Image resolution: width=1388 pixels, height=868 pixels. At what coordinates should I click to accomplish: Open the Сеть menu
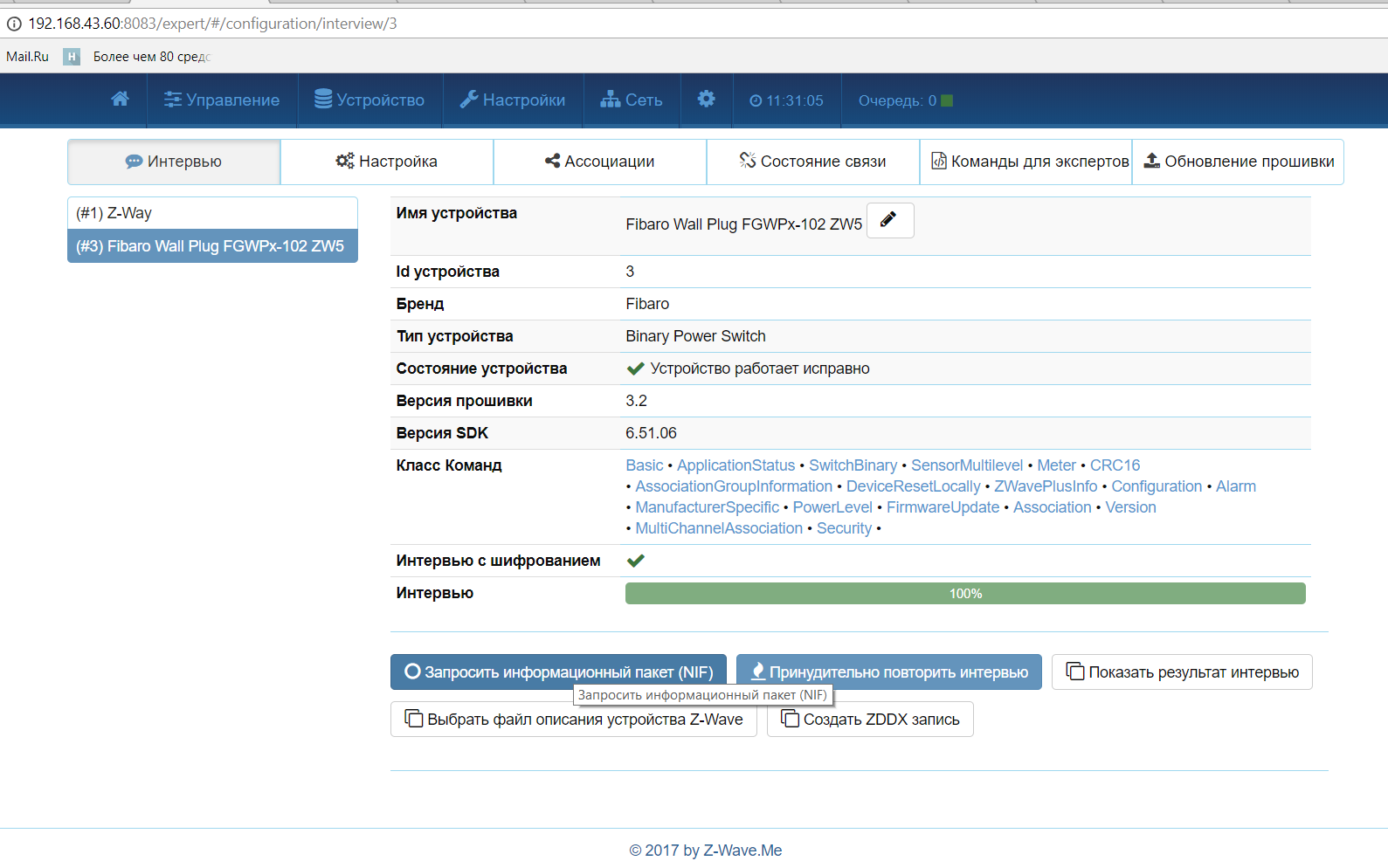(x=632, y=100)
